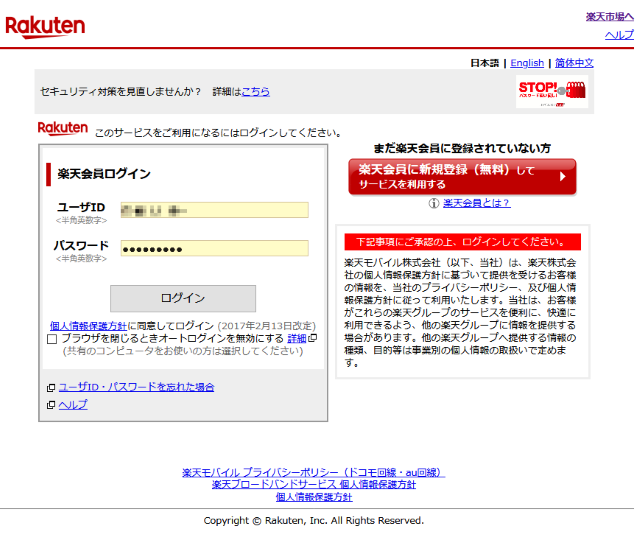
Task: Open the footer 個人情報保護方針 link
Action: pyautogui.click(x=313, y=497)
